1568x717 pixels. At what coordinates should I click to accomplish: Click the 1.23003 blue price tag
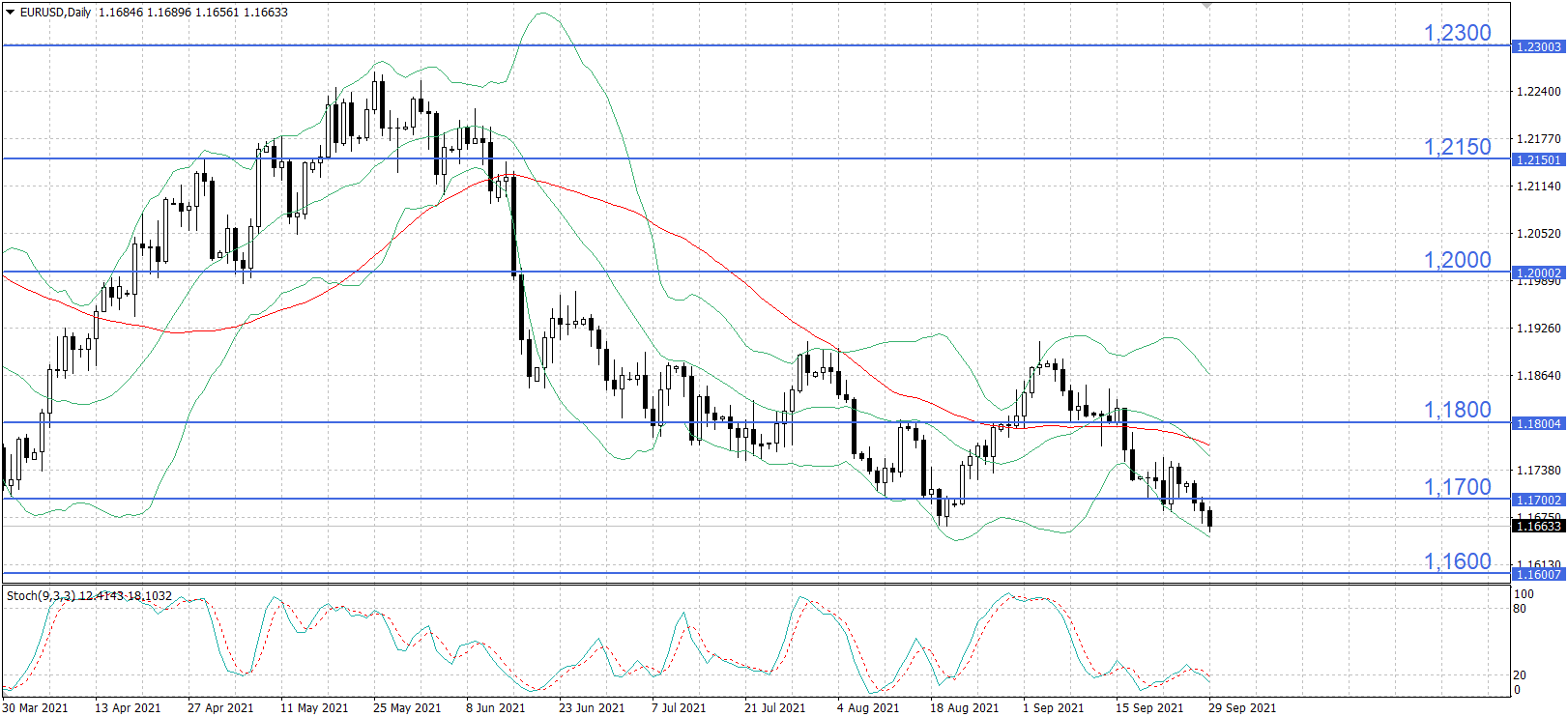pyautogui.click(x=1538, y=46)
